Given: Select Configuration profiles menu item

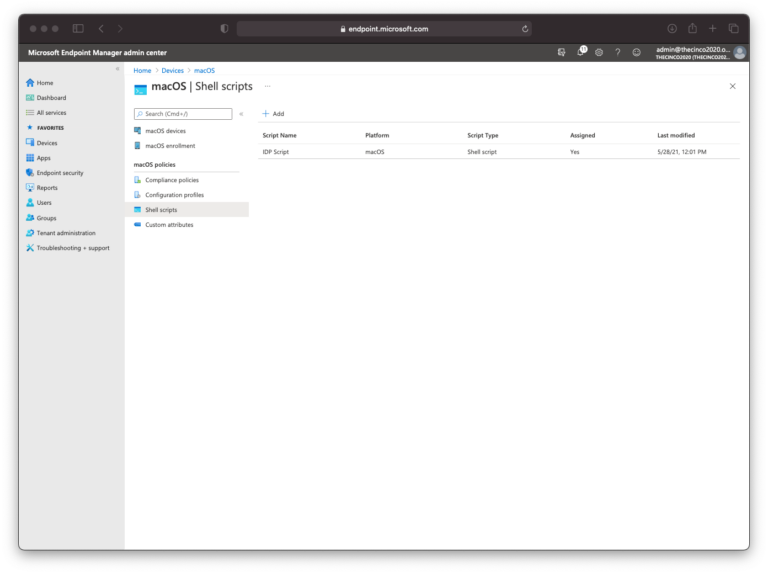Looking at the screenshot, I should pos(174,195).
